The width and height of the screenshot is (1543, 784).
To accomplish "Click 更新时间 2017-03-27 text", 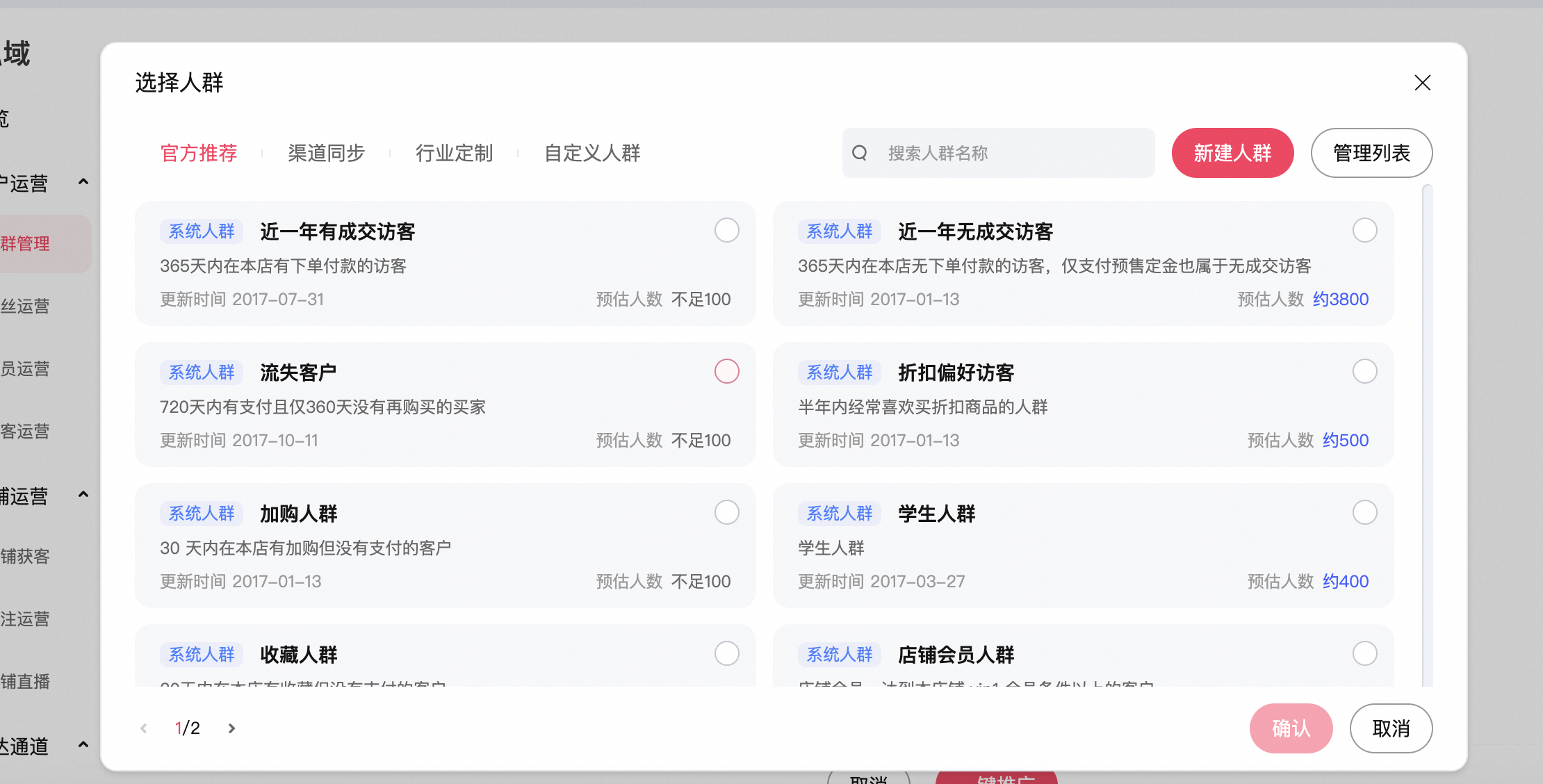I will (x=881, y=581).
